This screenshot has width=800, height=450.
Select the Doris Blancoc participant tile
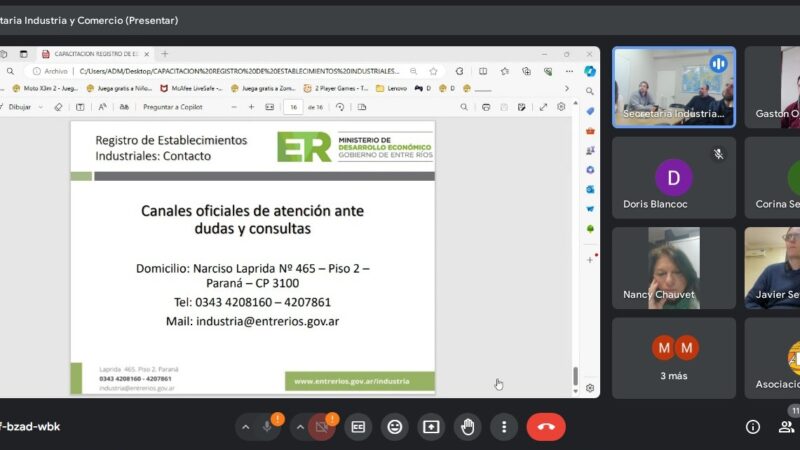coord(674,178)
